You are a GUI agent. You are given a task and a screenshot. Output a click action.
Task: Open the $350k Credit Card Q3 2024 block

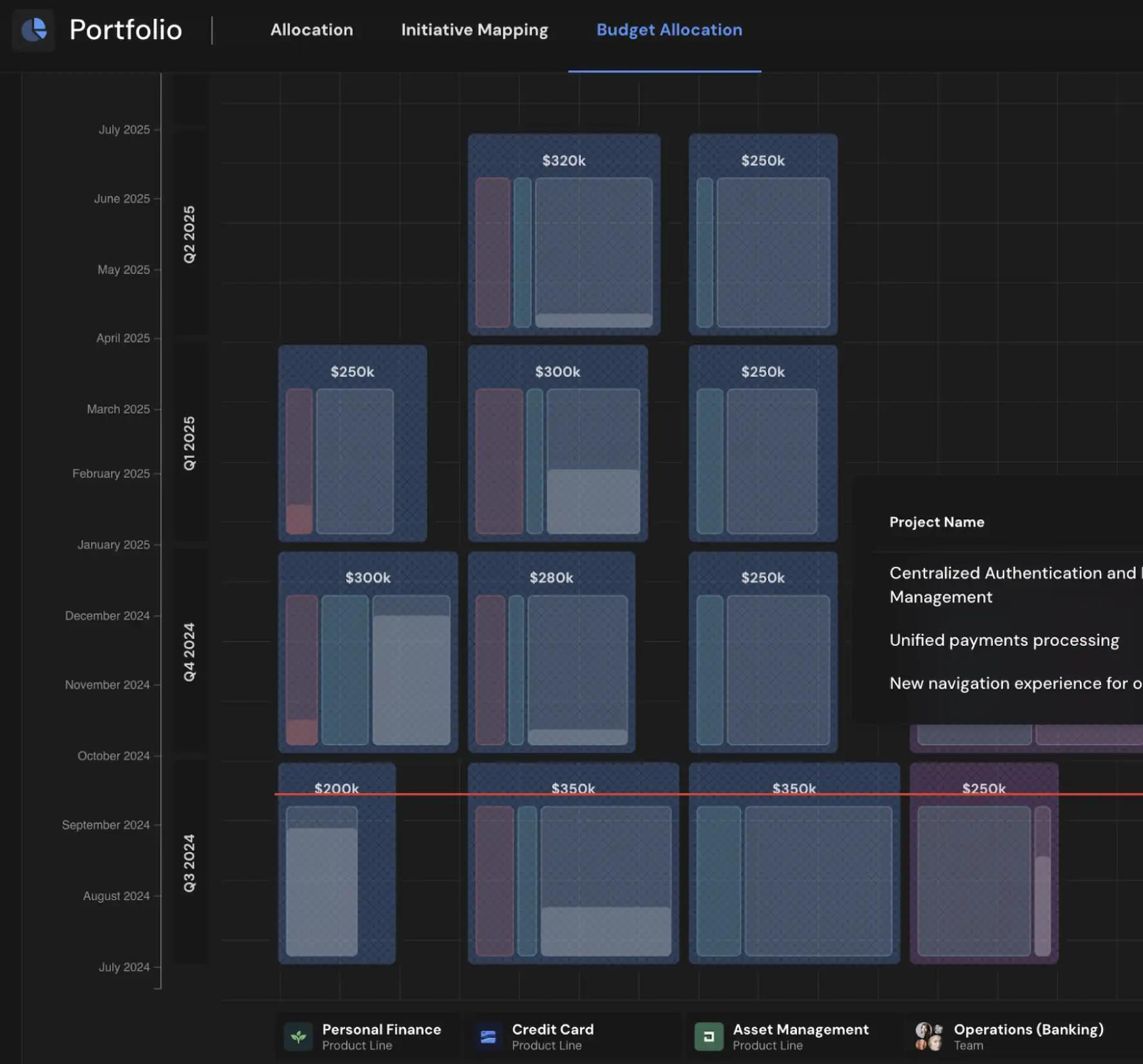[573, 863]
